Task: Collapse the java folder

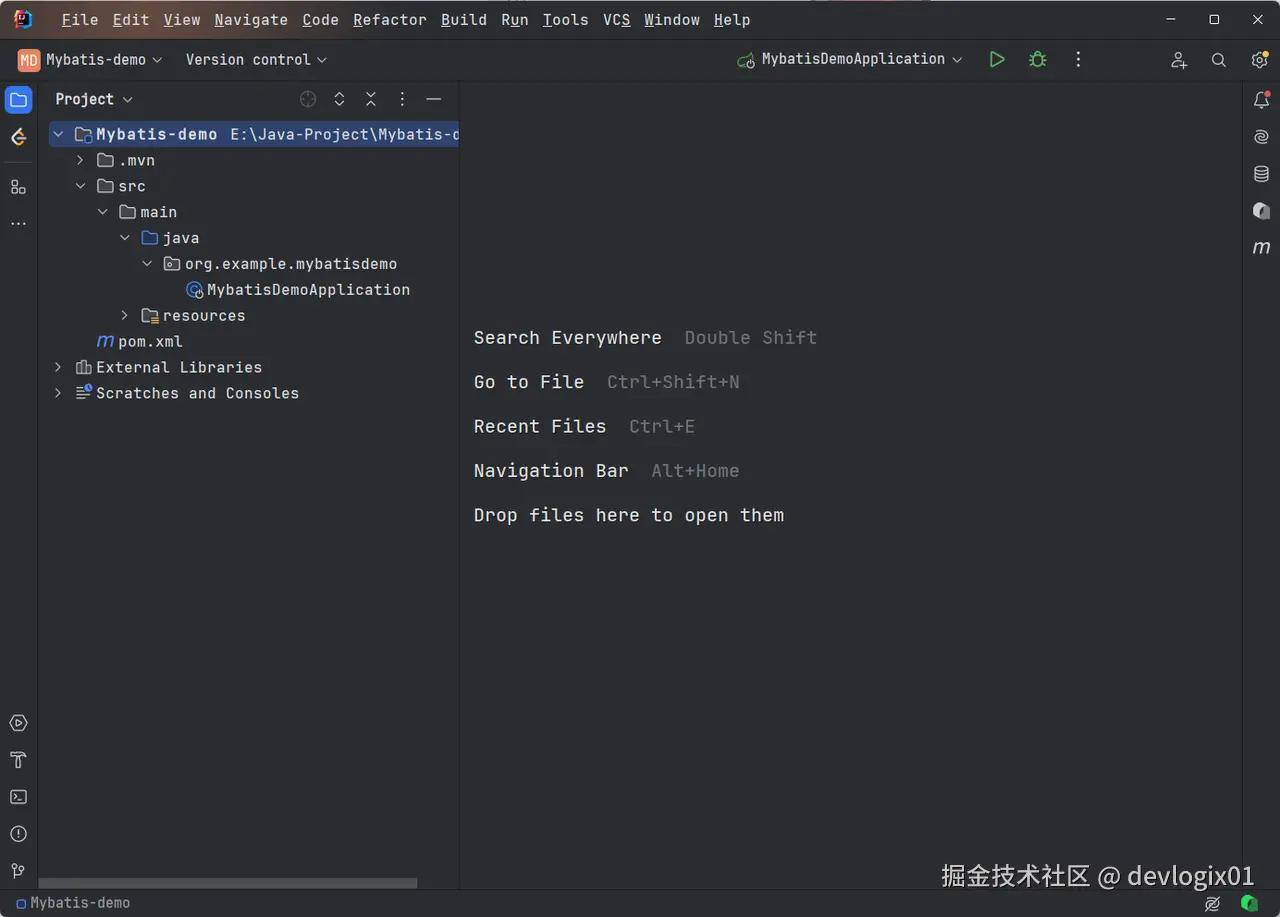Action: [124, 238]
